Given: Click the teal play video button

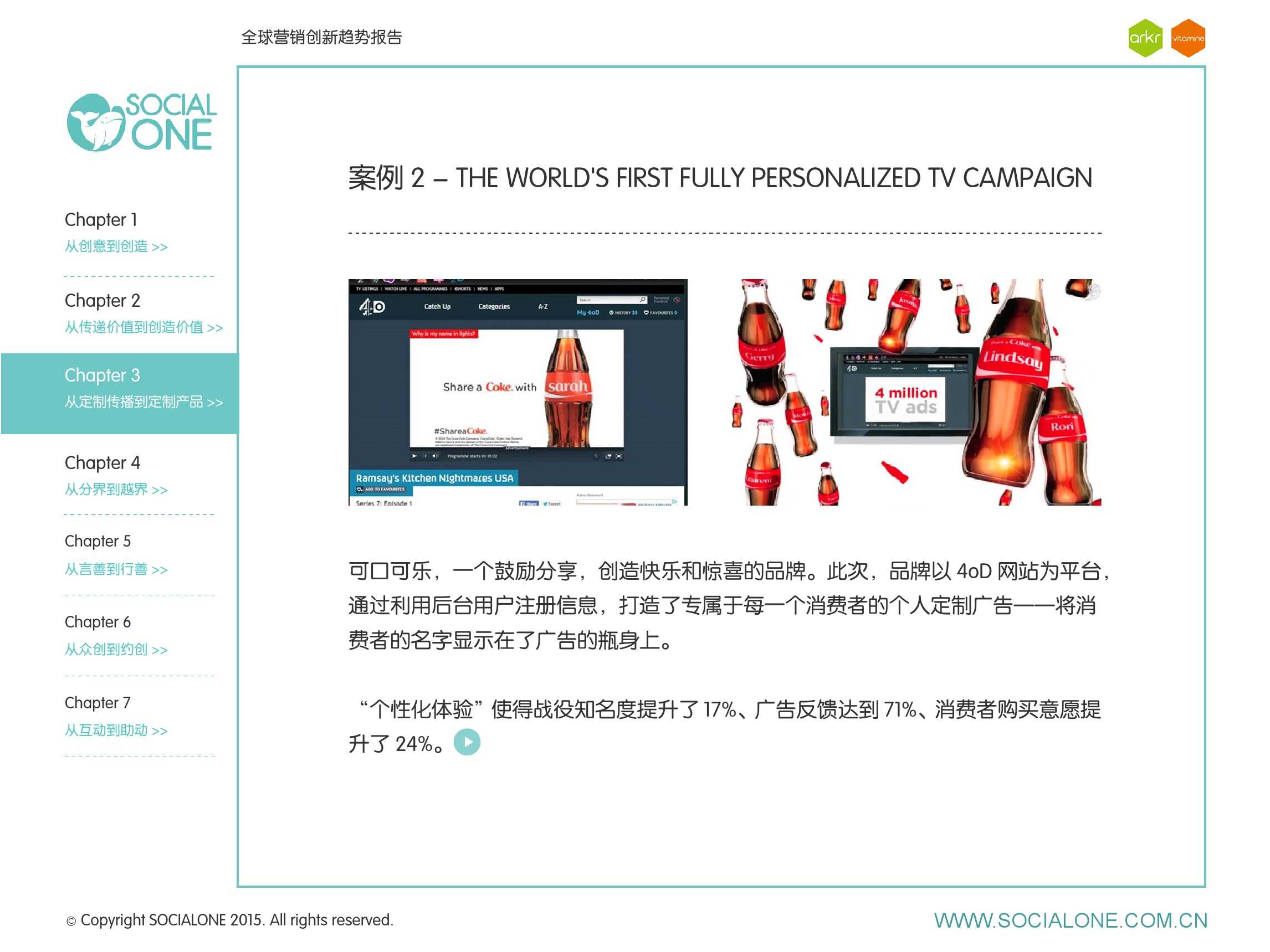Looking at the screenshot, I should tap(467, 742).
